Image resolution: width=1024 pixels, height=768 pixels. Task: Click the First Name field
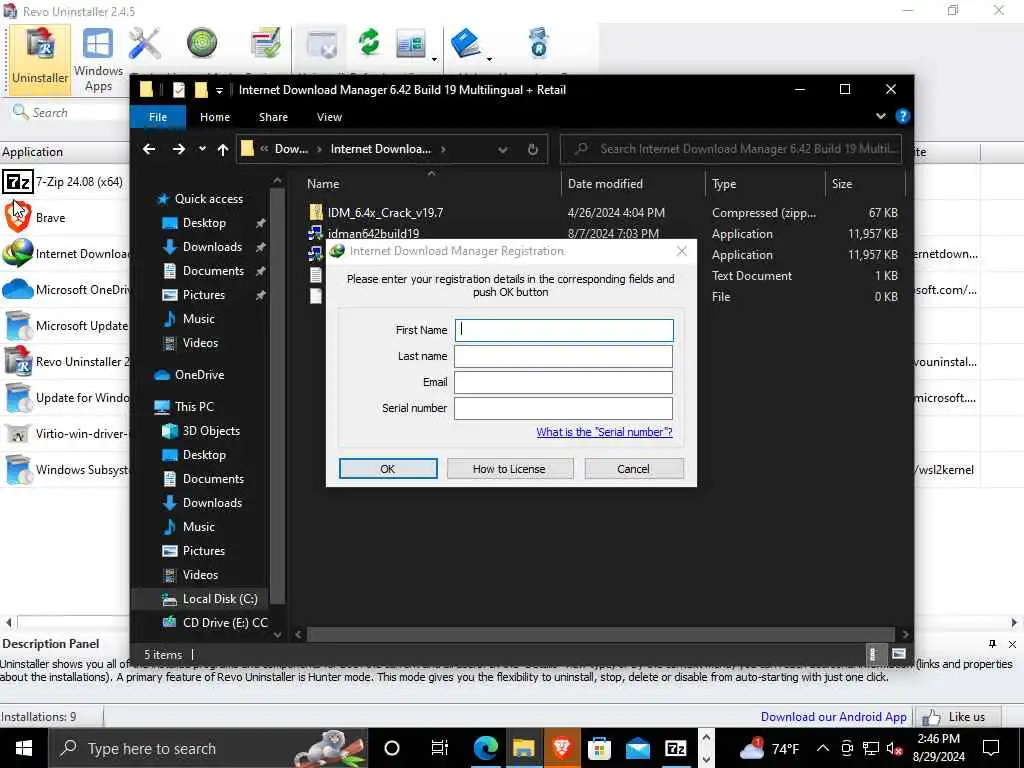pyautogui.click(x=564, y=330)
